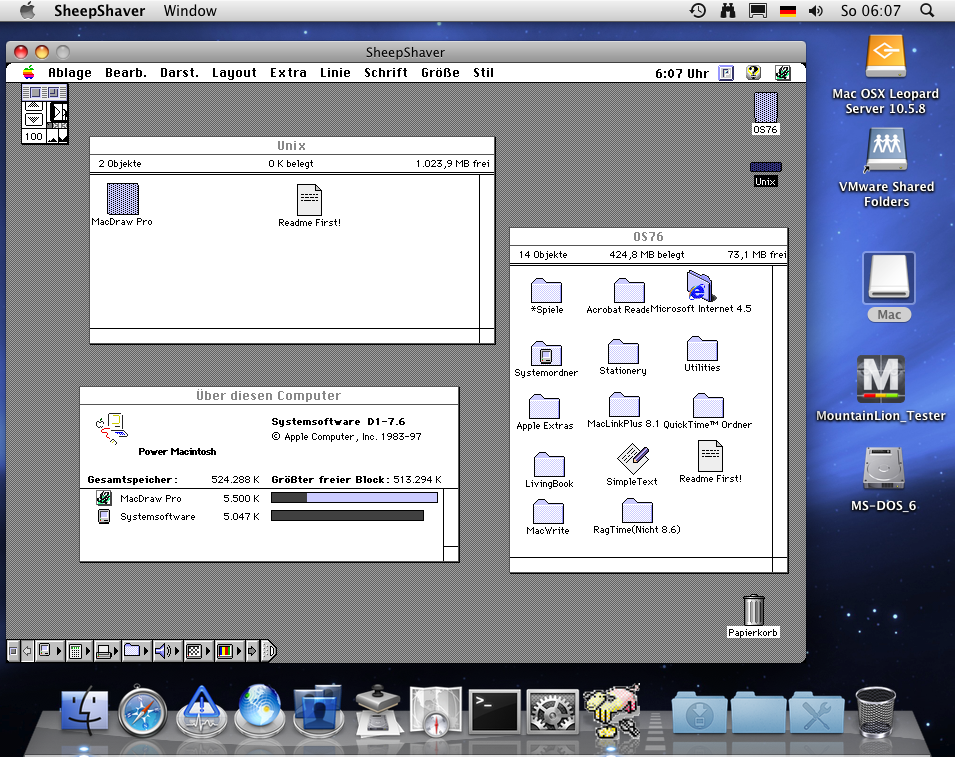
Task: Click the 100 zoom value in palette
Action: [x=33, y=136]
